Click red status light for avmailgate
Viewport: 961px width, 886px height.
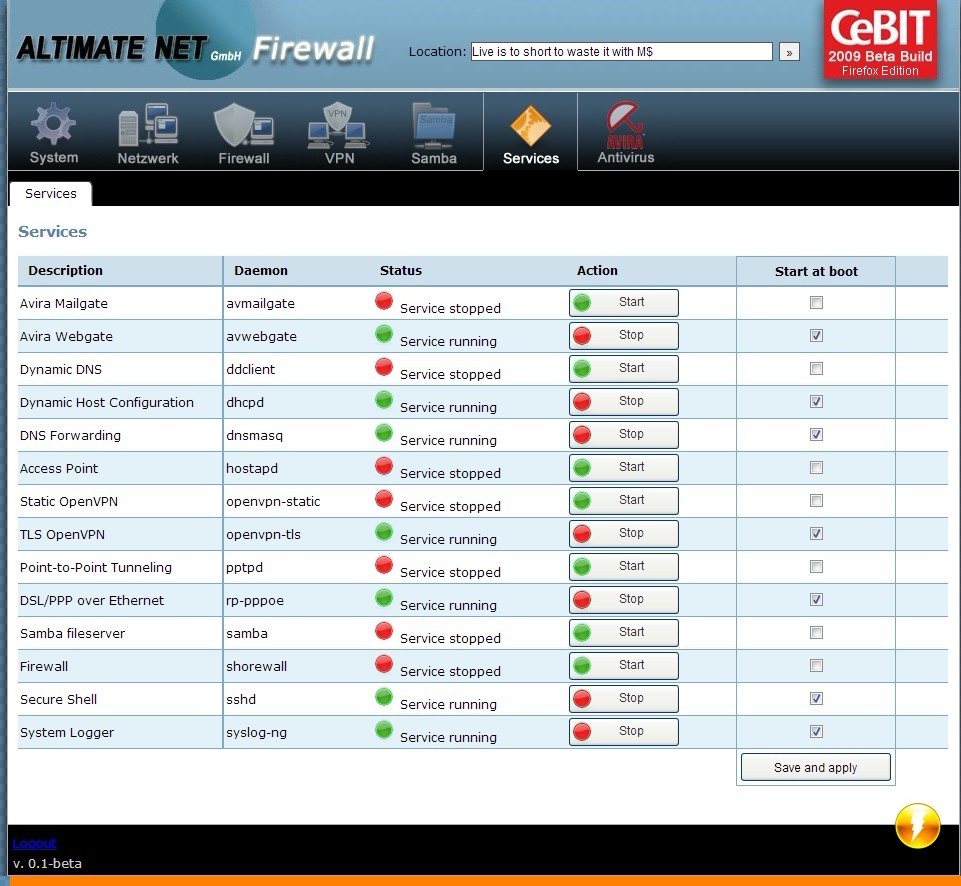(384, 301)
